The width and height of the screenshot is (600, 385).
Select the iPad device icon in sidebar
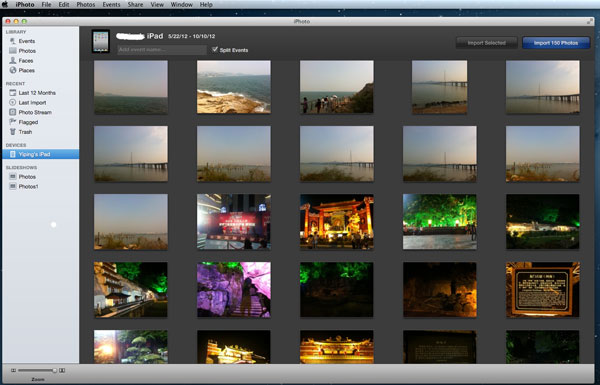click(x=13, y=154)
